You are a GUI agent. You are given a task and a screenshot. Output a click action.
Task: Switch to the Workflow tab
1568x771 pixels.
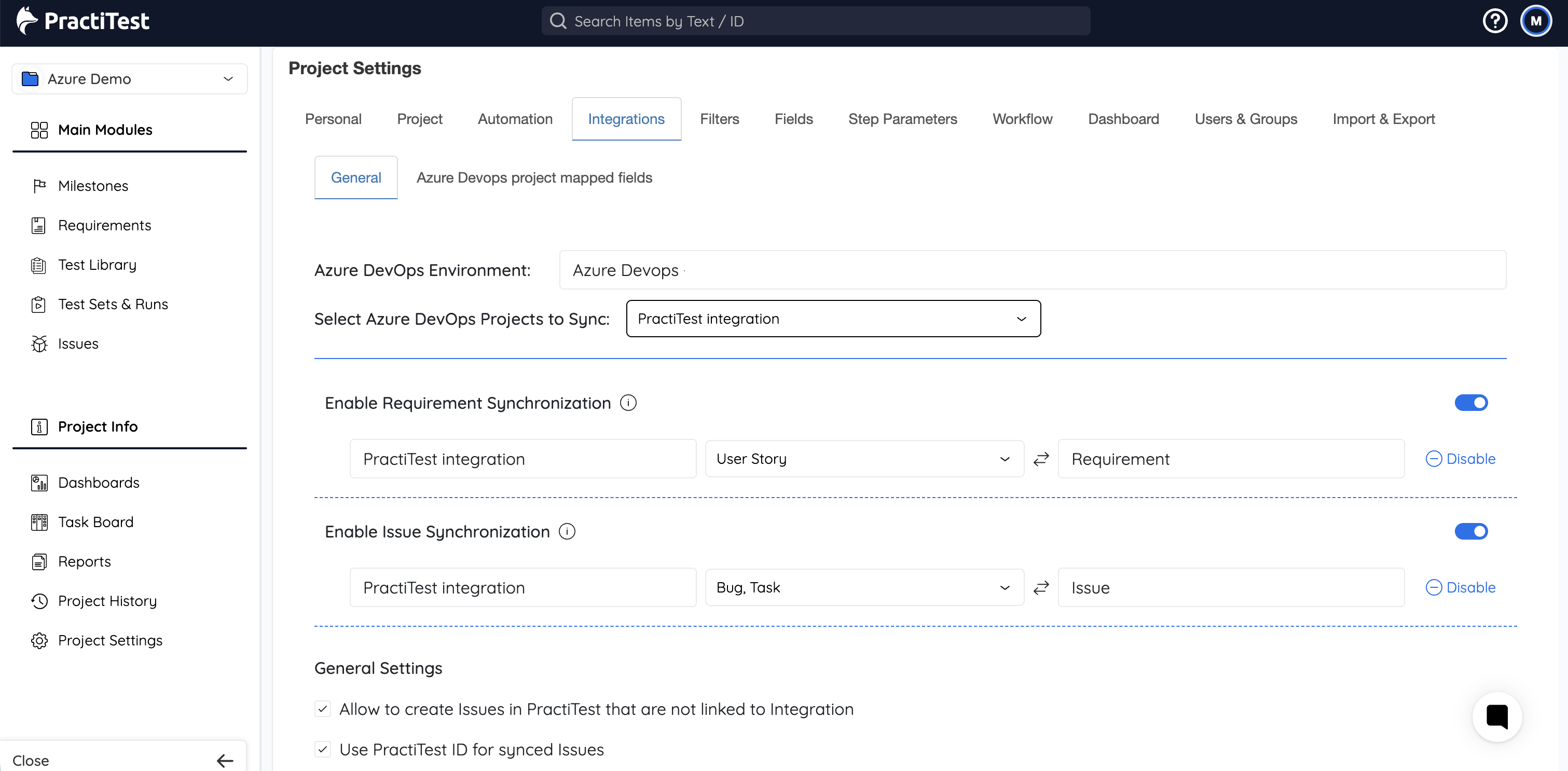tap(1022, 119)
